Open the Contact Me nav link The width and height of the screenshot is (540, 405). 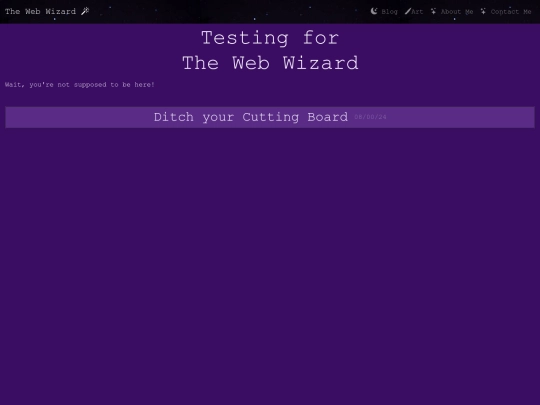511,12
